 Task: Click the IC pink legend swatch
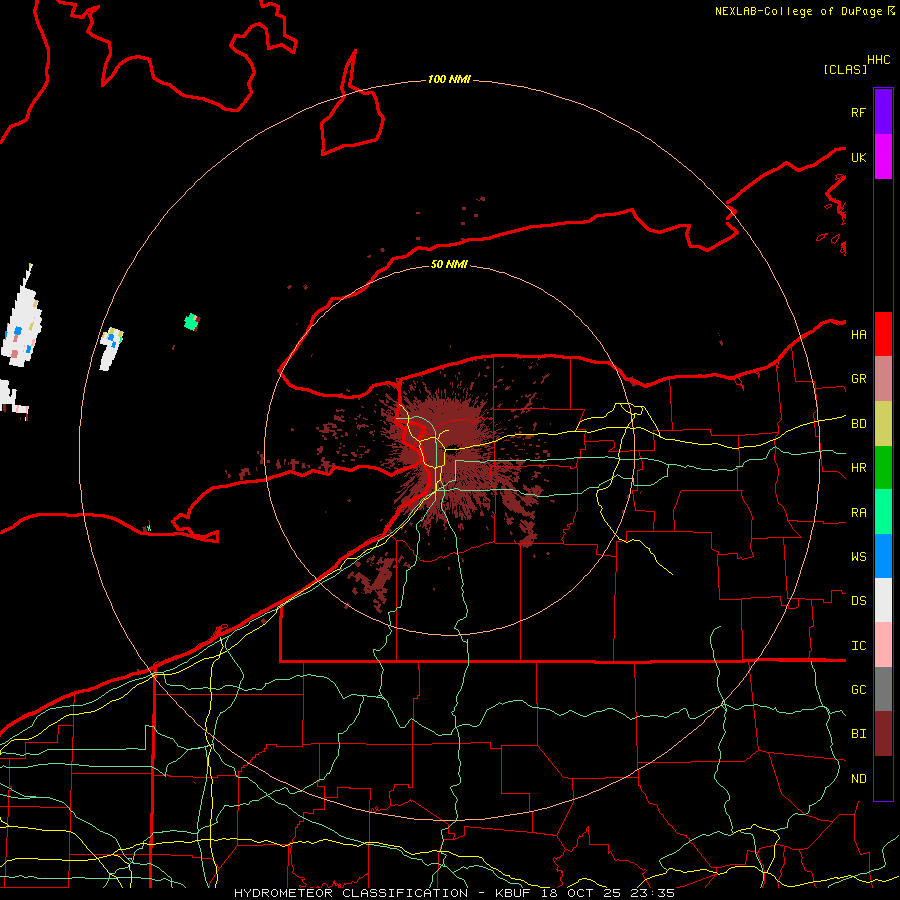pos(883,645)
